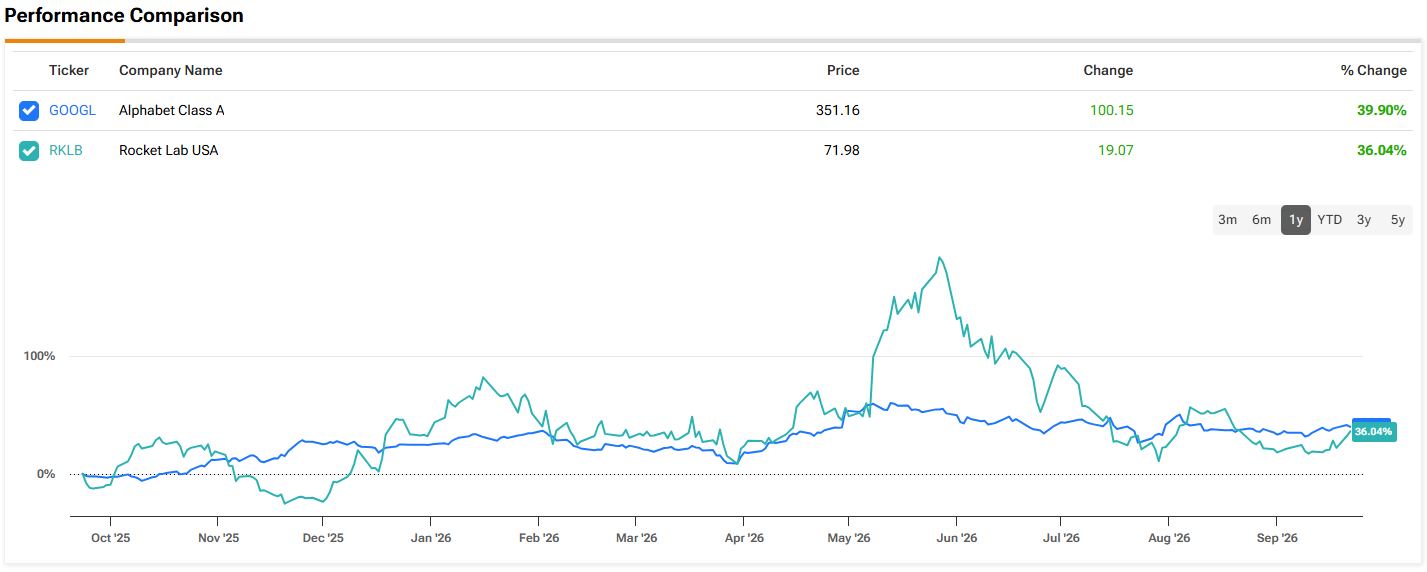Uncheck the GOOGL ticker checkbox
Image resolution: width=1427 pixels, height=572 pixels.
[29, 111]
